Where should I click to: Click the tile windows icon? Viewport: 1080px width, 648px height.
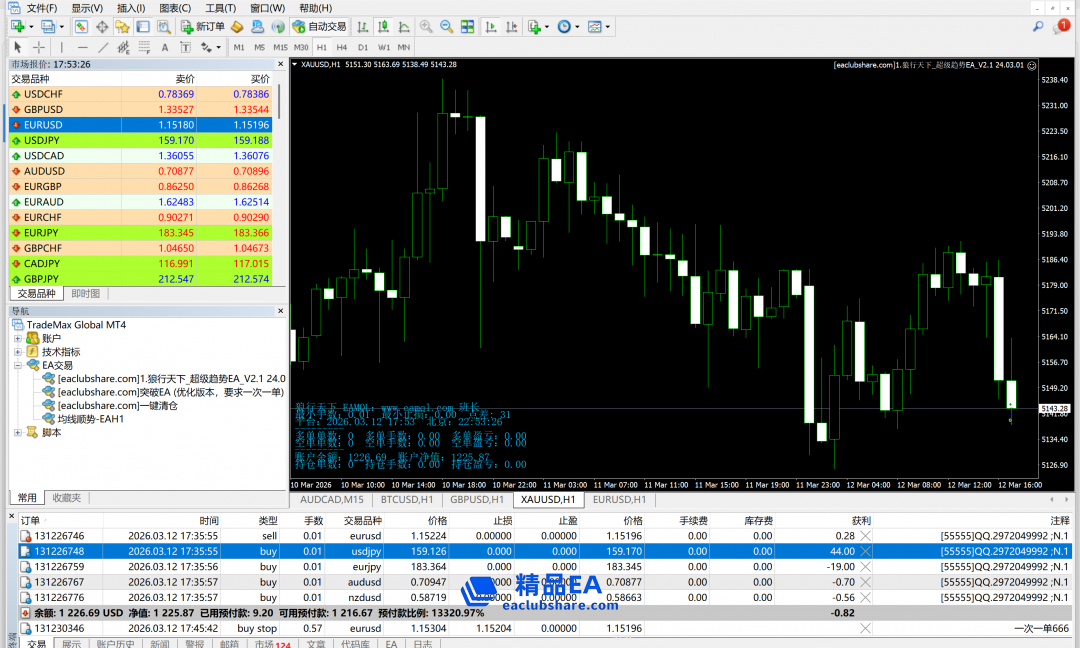point(466,27)
